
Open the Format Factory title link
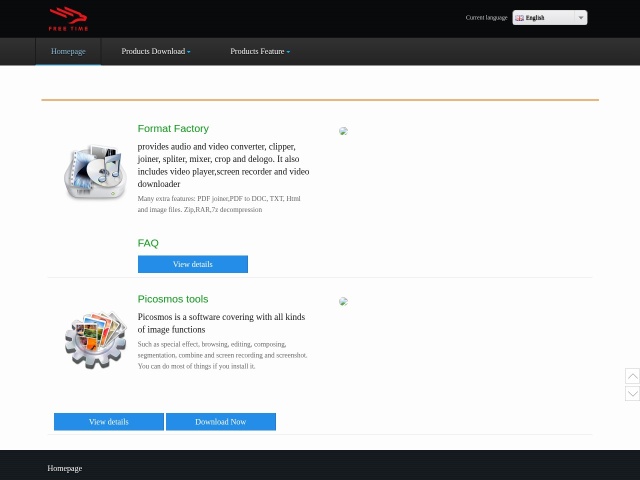pos(173,129)
